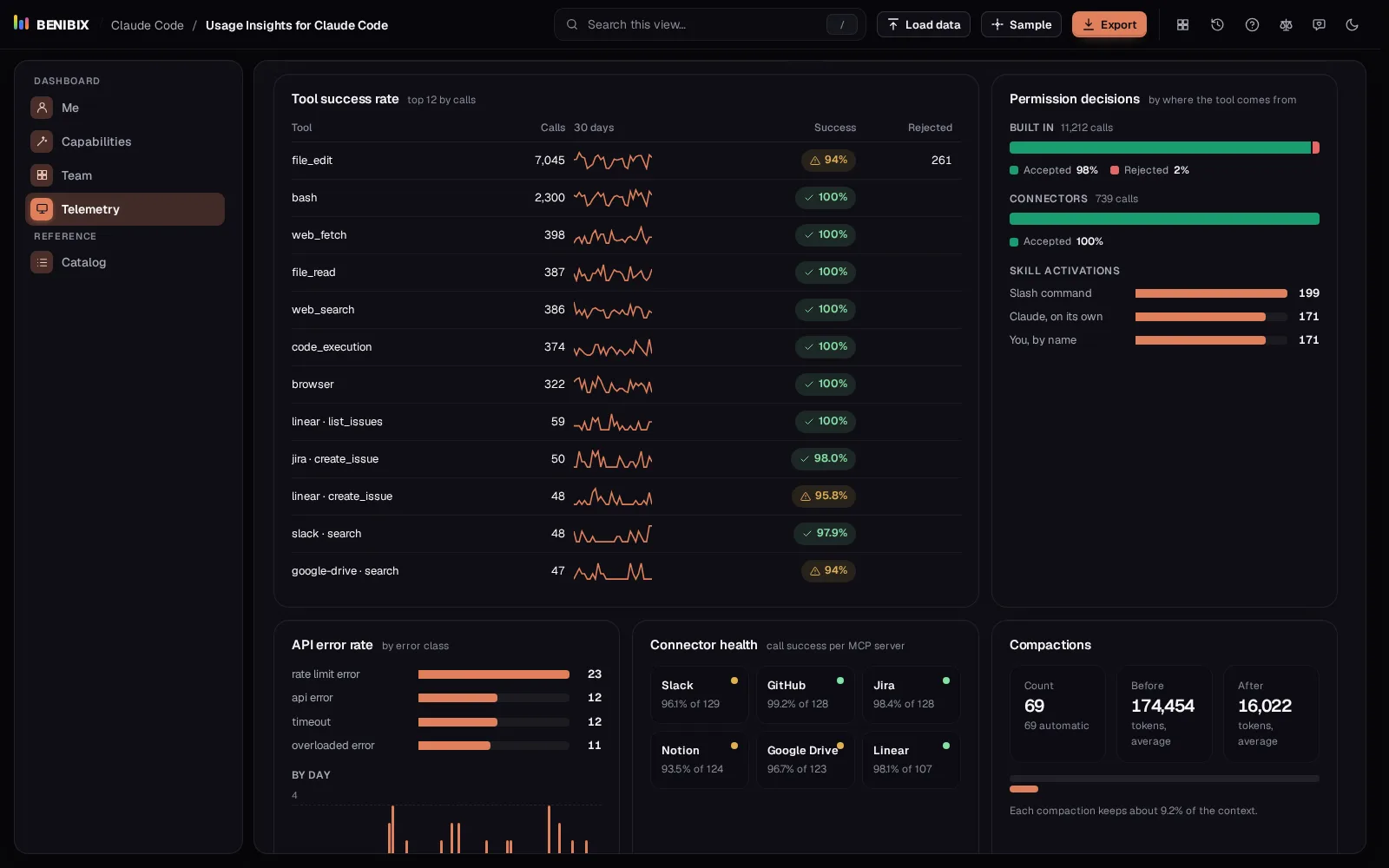The width and height of the screenshot is (1389, 868).
Task: Click the Slack status dot
Action: (x=734, y=681)
